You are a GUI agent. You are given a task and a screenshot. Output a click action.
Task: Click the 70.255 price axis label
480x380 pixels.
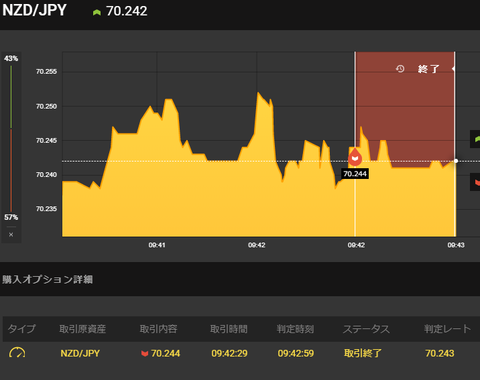[46, 72]
